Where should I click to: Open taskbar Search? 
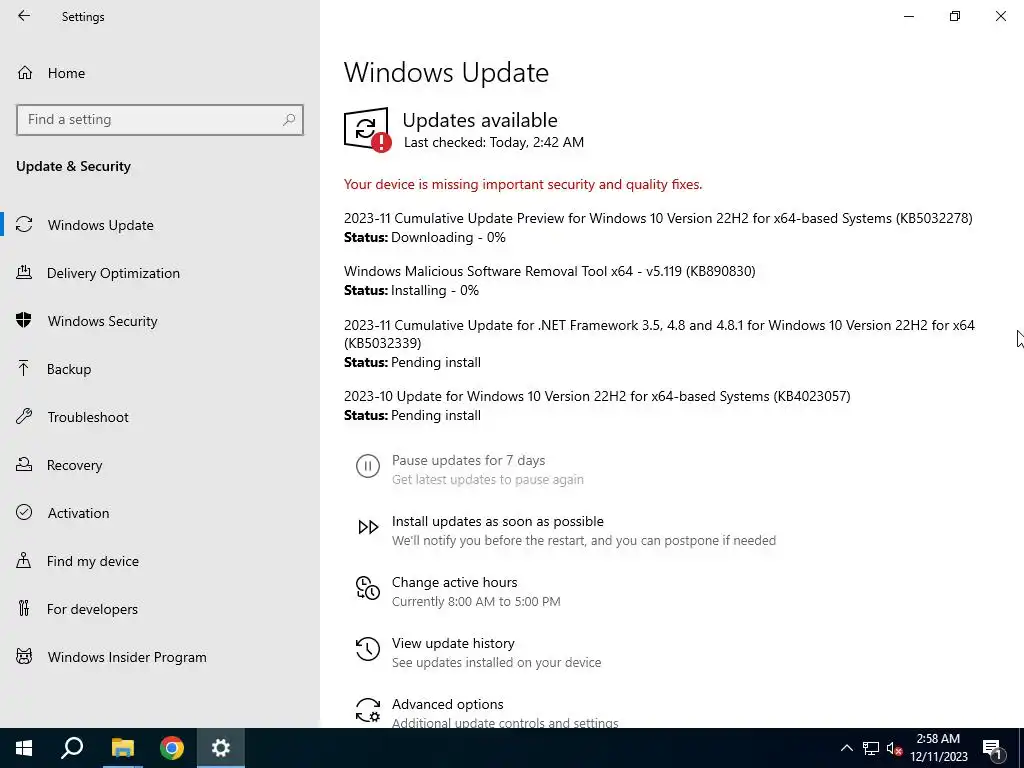point(72,748)
